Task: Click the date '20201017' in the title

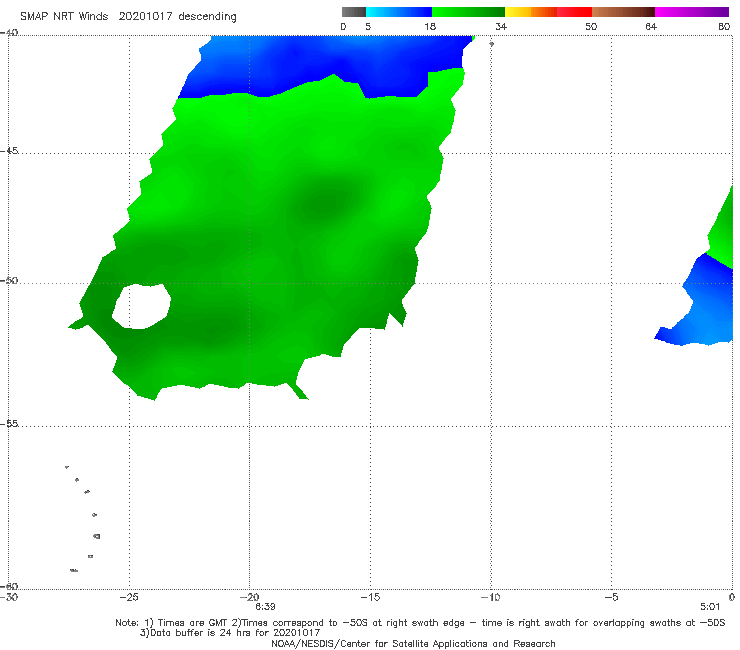Action: pyautogui.click(x=145, y=16)
